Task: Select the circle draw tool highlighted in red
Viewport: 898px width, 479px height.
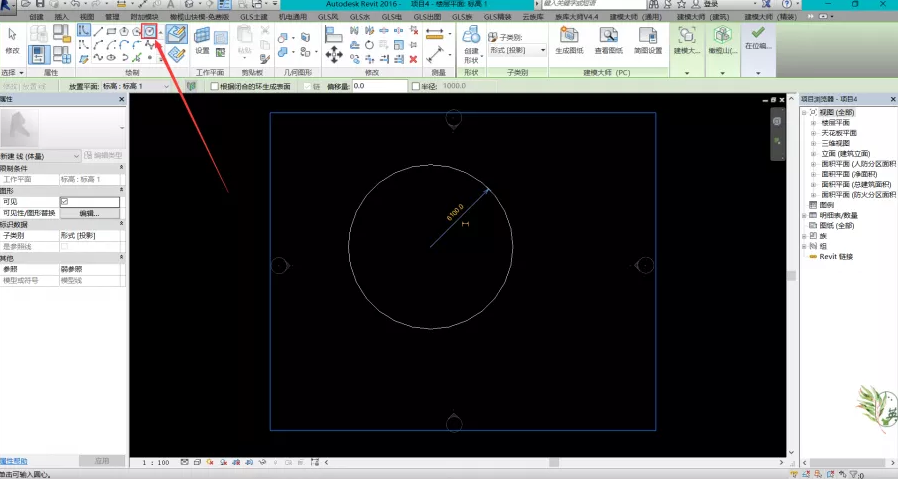Action: [x=149, y=32]
